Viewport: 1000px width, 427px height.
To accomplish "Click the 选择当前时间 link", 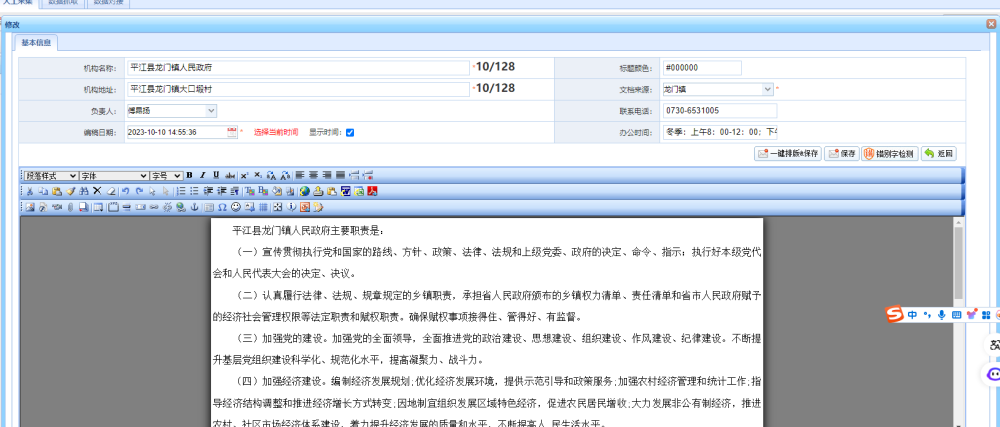I will pyautogui.click(x=275, y=132).
